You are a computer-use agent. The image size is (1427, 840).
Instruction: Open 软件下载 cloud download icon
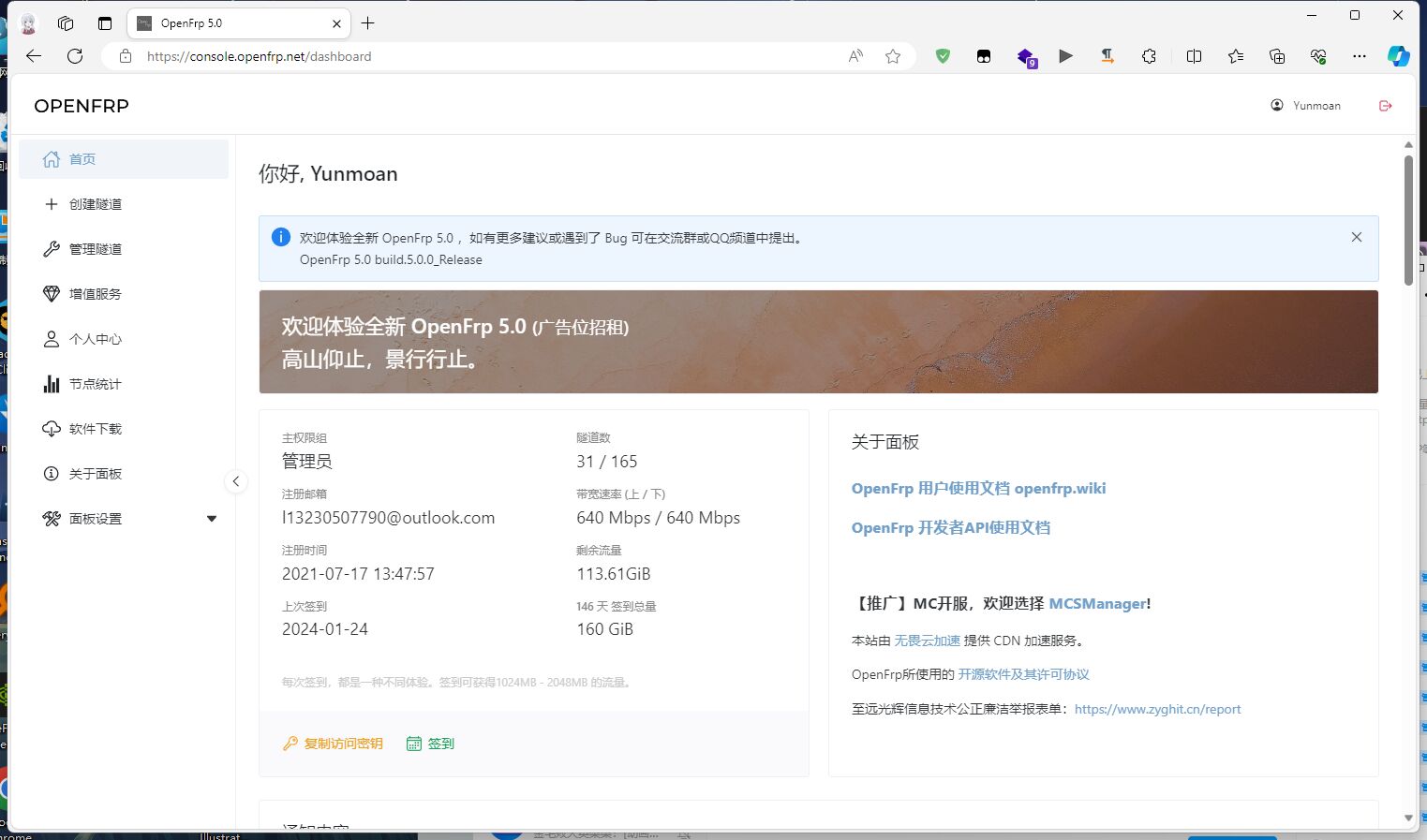coord(52,429)
